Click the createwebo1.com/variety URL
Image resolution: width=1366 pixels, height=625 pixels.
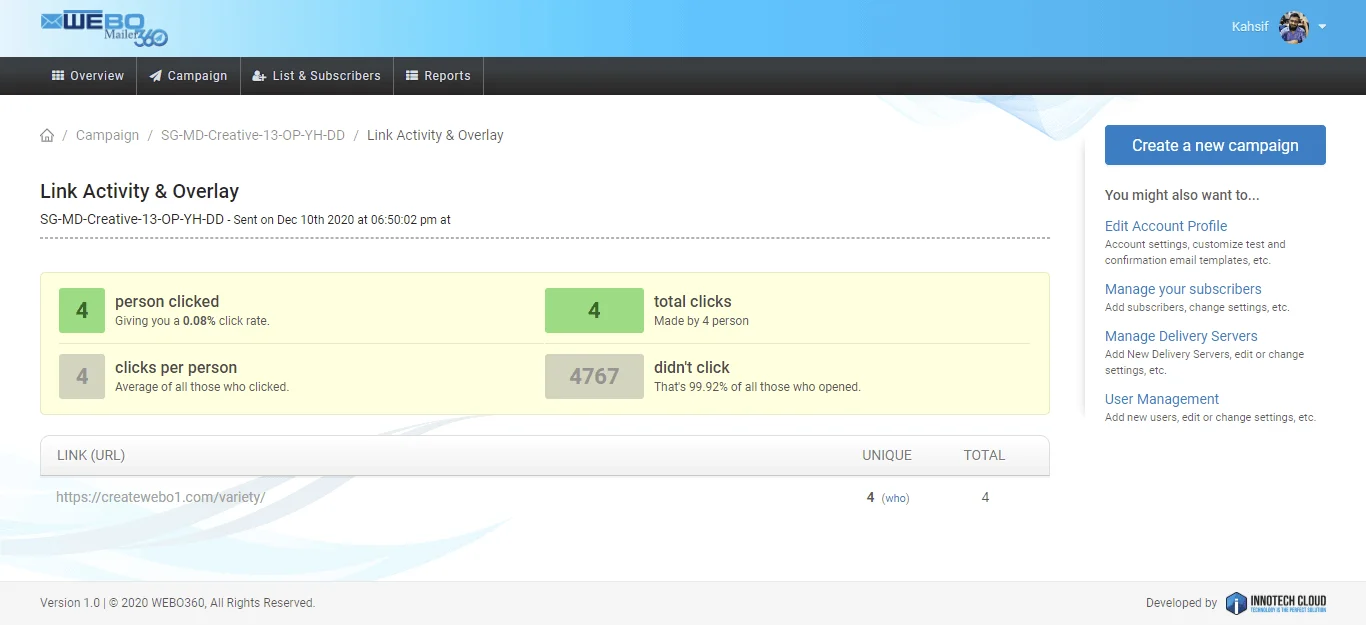coord(160,497)
